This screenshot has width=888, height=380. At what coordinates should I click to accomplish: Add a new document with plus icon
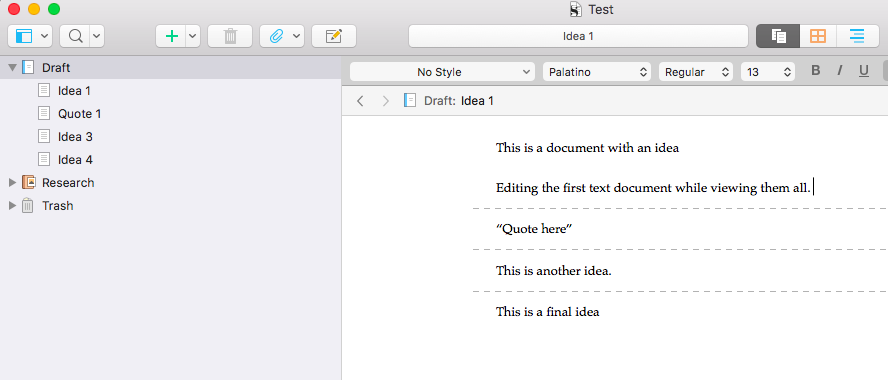point(171,36)
